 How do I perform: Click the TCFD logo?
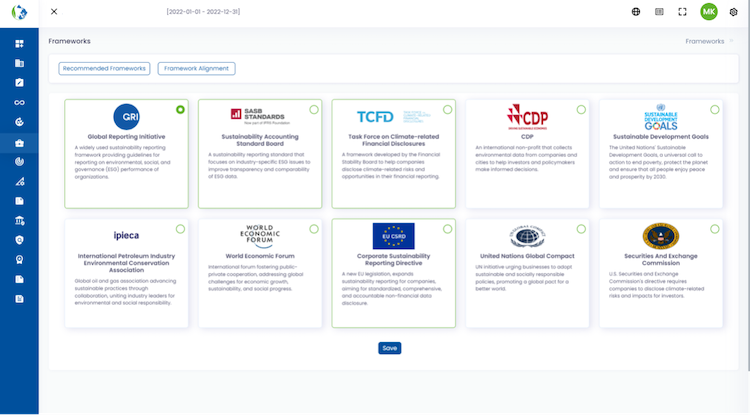[394, 117]
